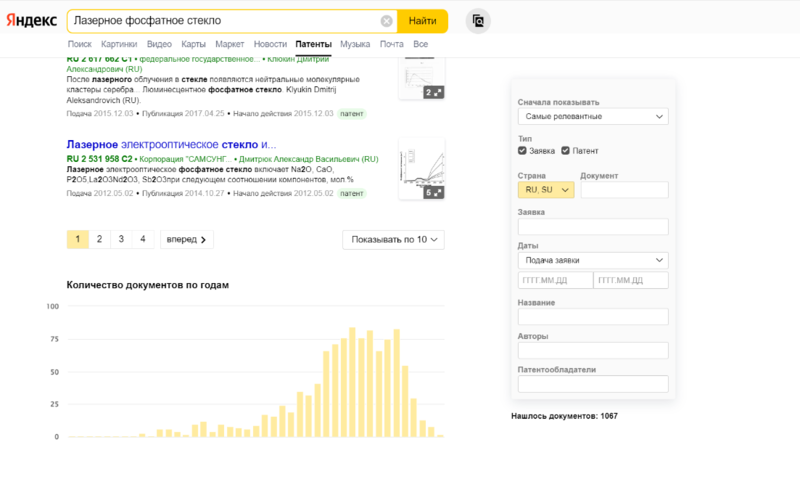Open the Показывать по 10 dropdown
The width and height of the screenshot is (800, 482).
tap(393, 240)
